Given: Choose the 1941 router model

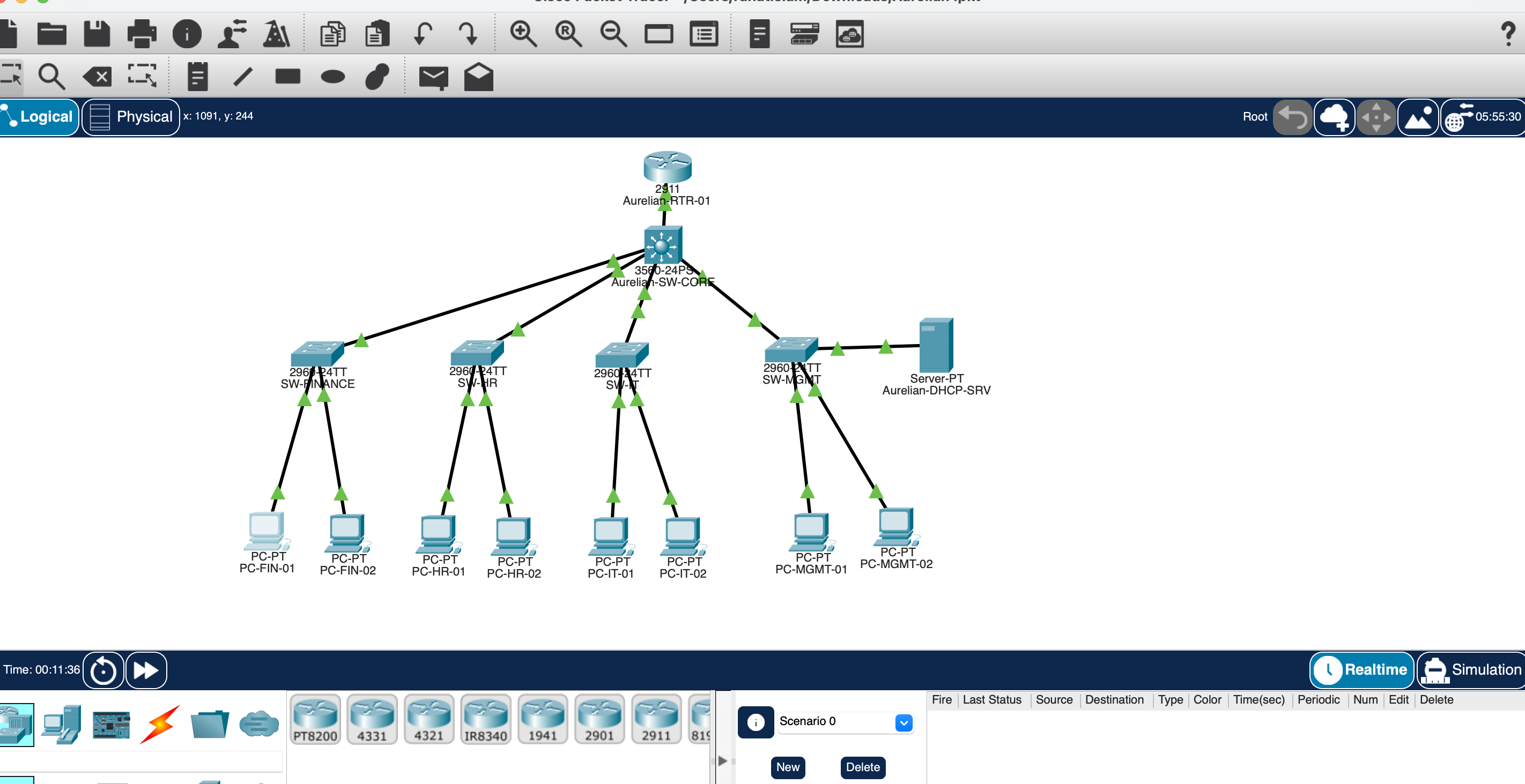Looking at the screenshot, I should [x=542, y=719].
